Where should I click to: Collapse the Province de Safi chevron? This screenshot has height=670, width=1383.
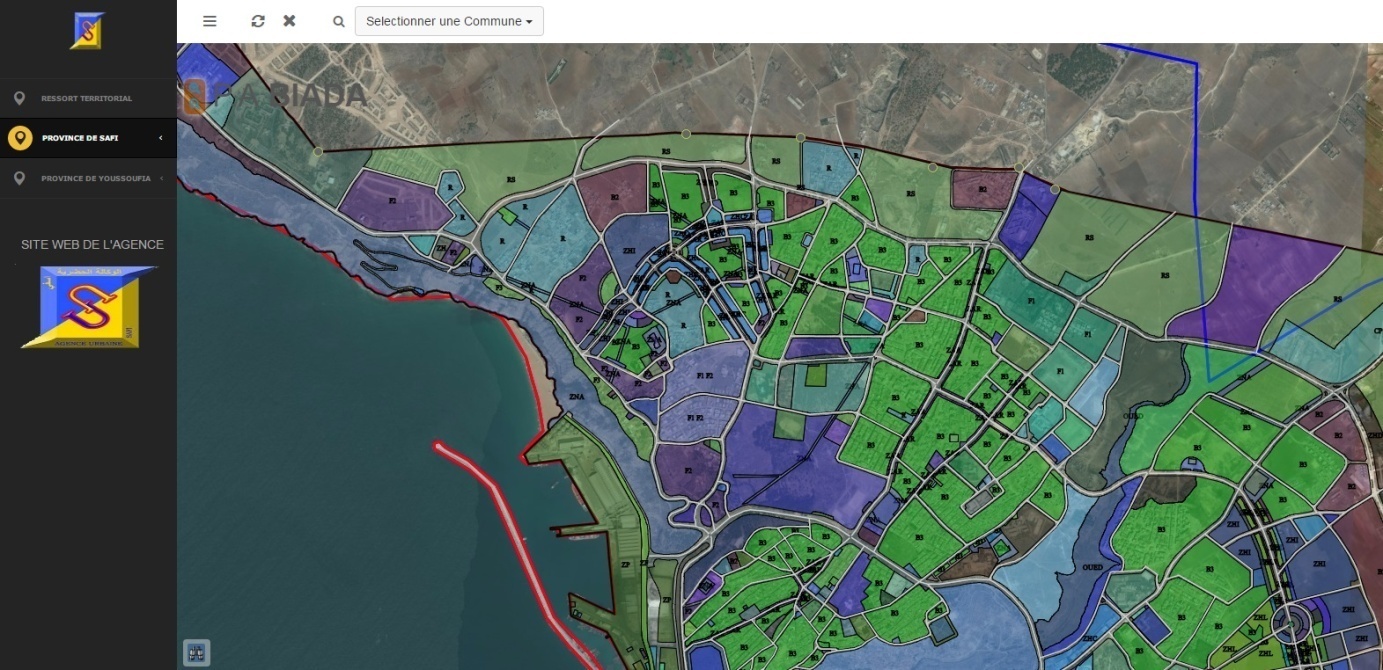coord(161,138)
